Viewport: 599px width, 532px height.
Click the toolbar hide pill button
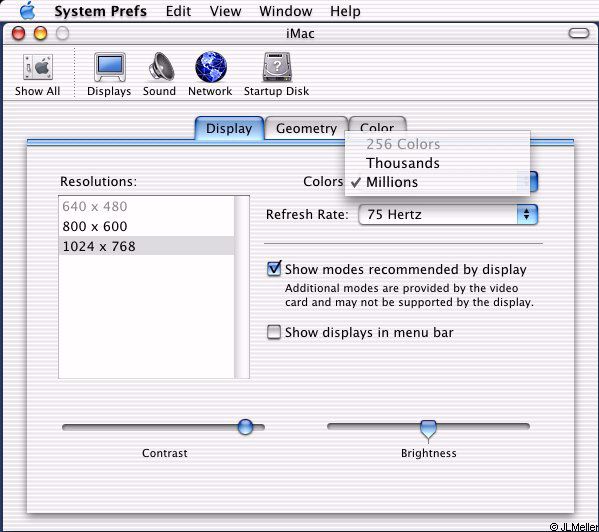578,33
